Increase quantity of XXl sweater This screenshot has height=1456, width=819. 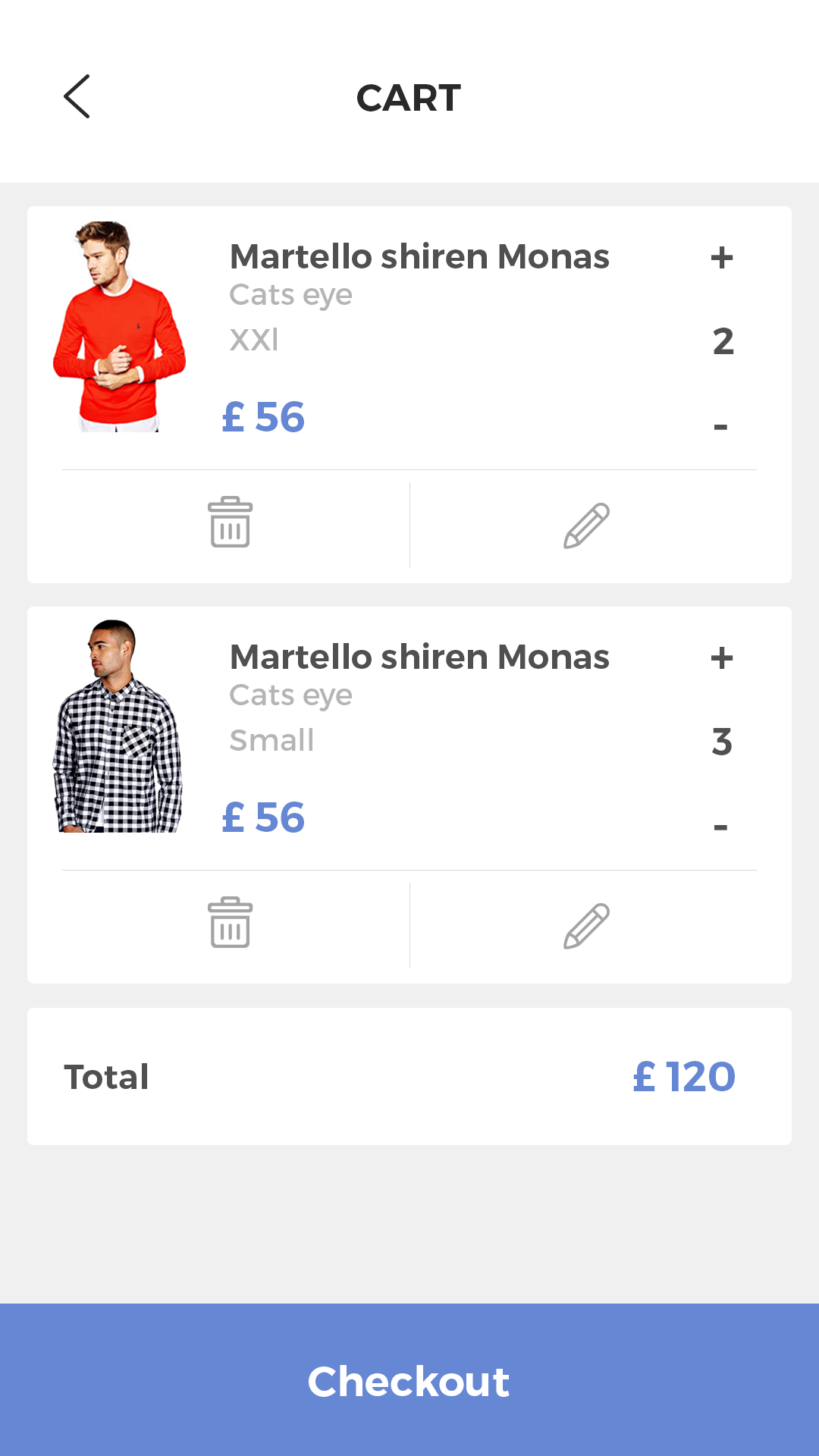click(x=721, y=258)
